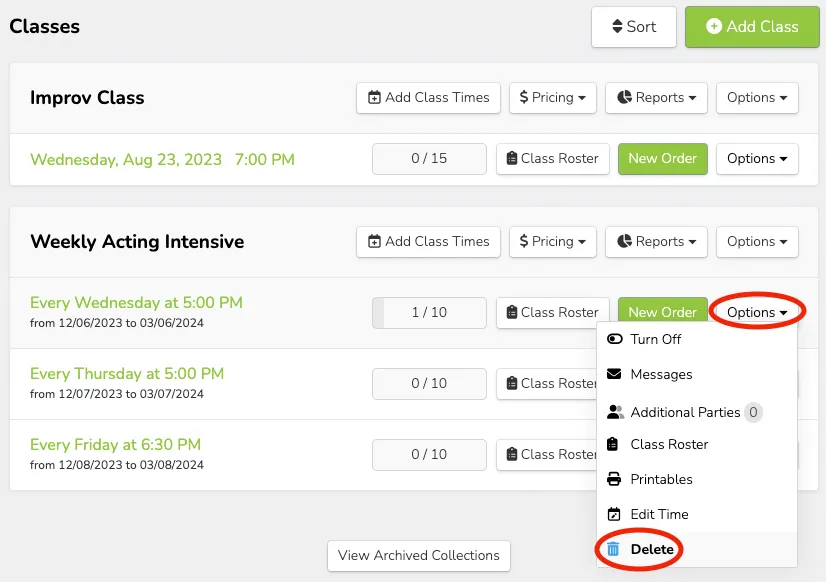Image resolution: width=826 pixels, height=582 pixels.
Task: Click the Turn Off toggle icon
Action: point(615,339)
